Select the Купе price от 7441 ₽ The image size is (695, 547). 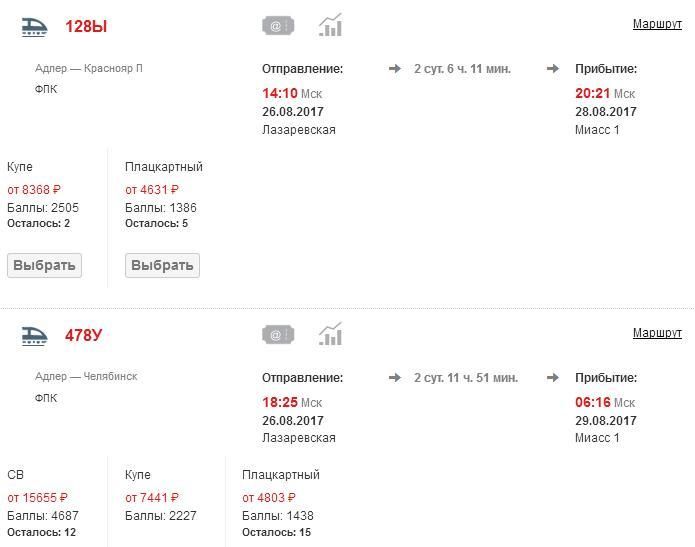[x=152, y=498]
